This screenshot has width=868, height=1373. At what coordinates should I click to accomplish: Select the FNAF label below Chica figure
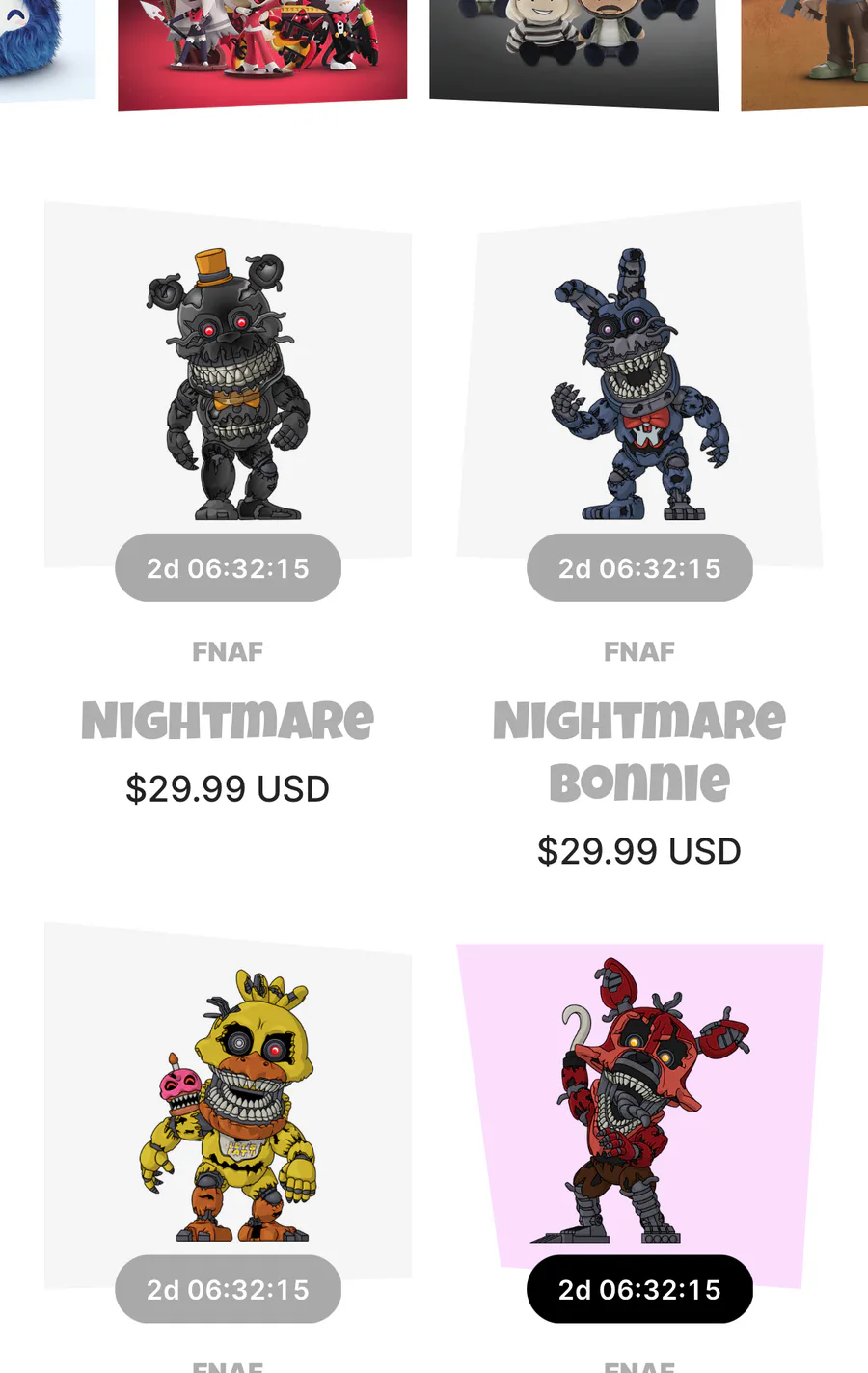[x=228, y=1366]
